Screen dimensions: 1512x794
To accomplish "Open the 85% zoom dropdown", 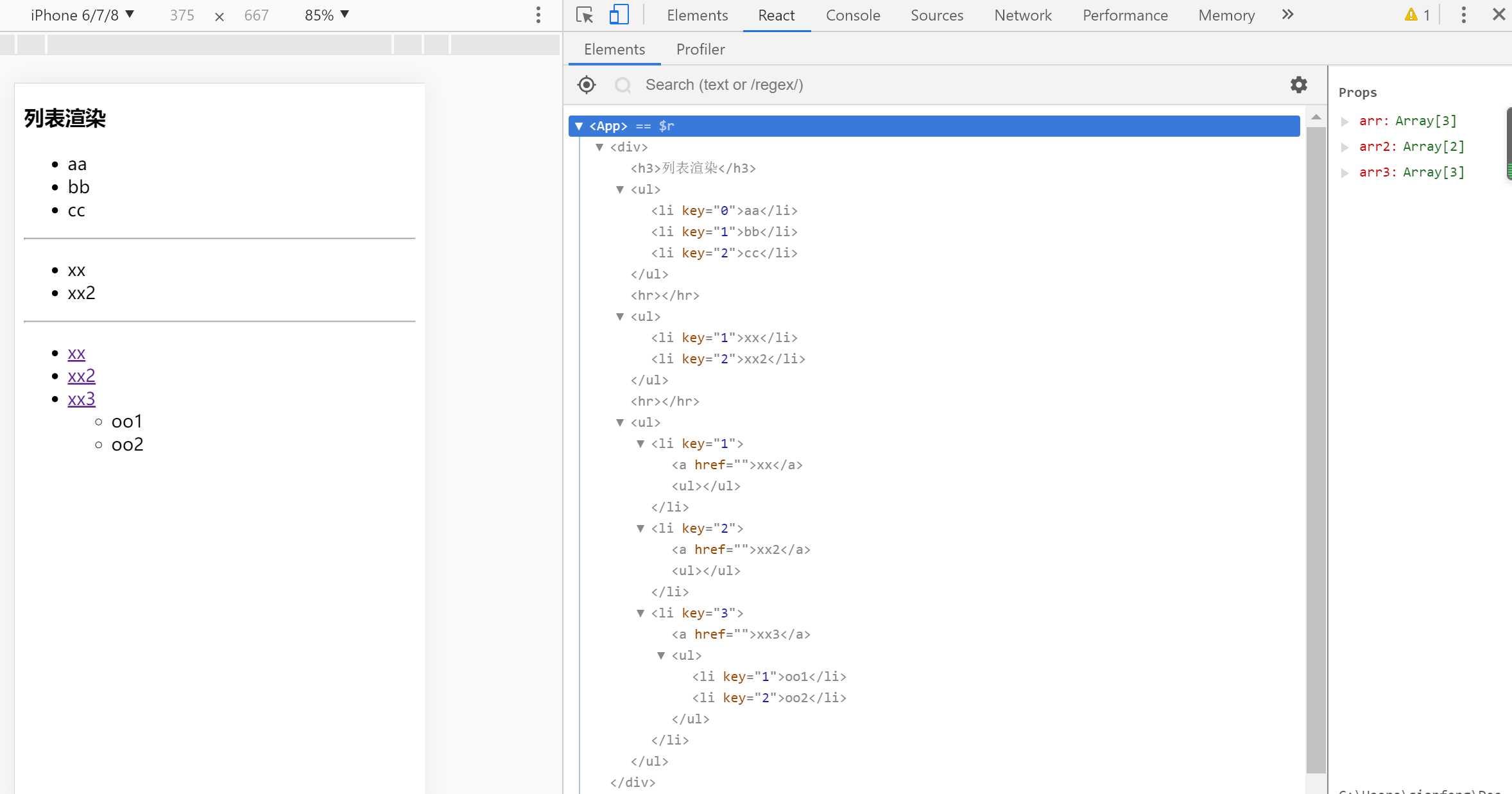I will click(x=327, y=15).
